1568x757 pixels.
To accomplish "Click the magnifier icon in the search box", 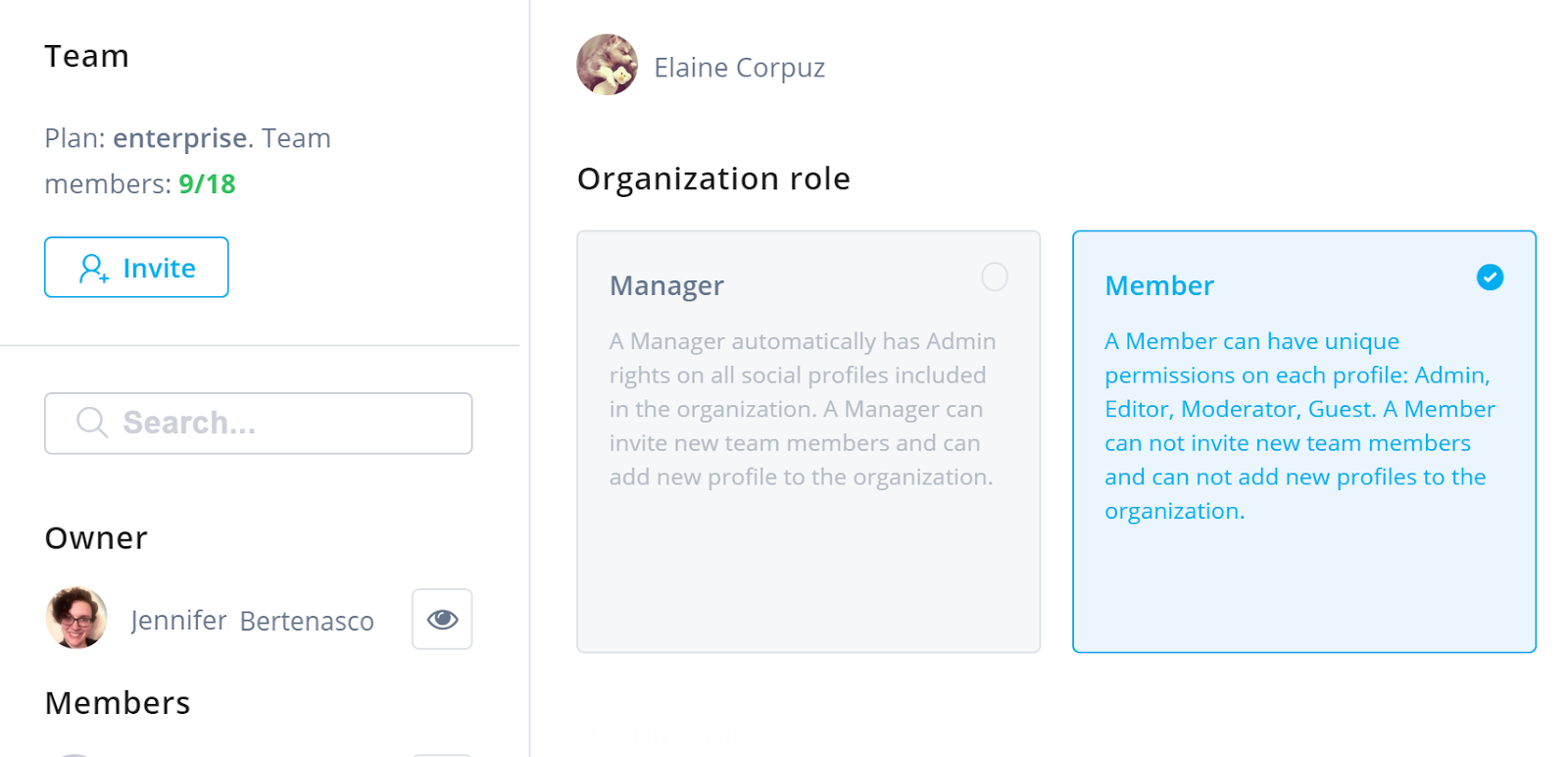I will click(92, 423).
